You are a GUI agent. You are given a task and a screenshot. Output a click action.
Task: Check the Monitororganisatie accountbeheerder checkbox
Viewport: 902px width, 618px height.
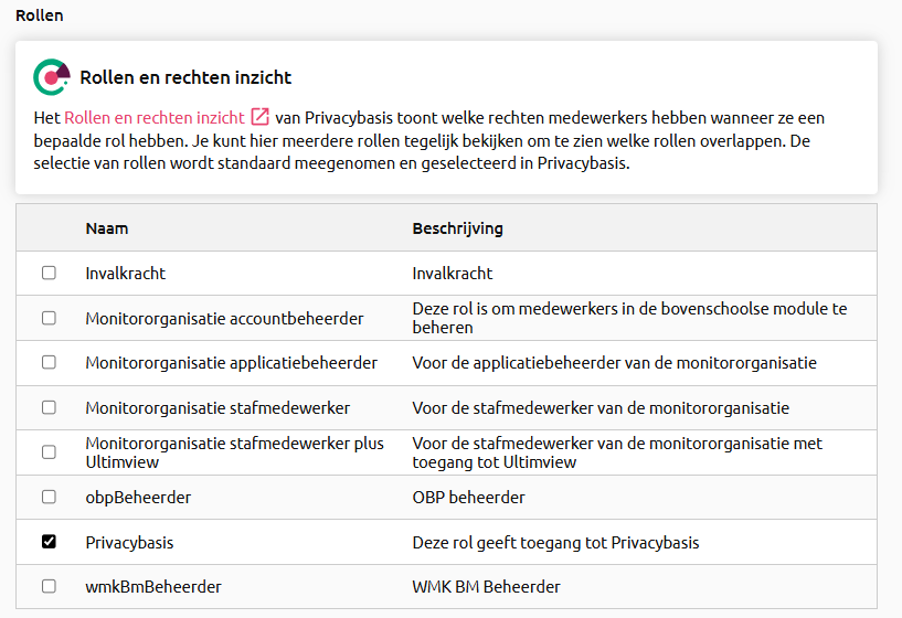click(48, 318)
